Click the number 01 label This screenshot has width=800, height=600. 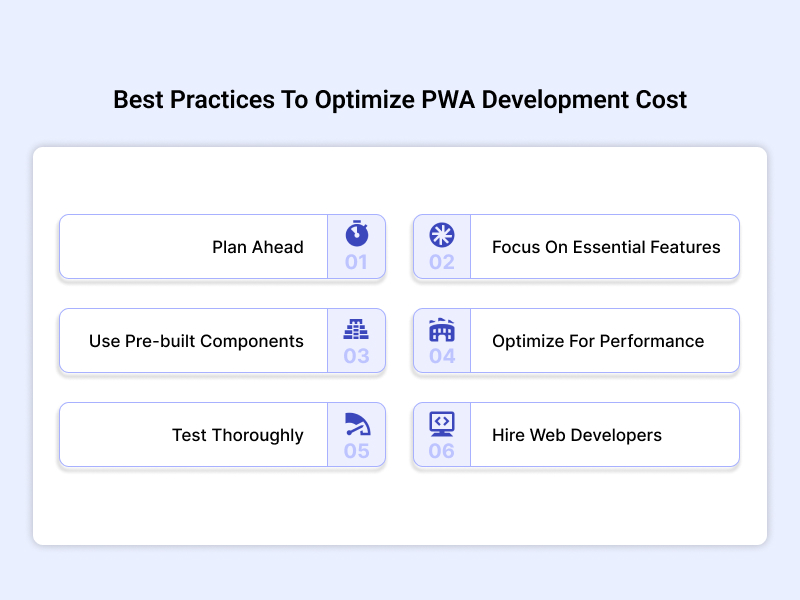[356, 263]
